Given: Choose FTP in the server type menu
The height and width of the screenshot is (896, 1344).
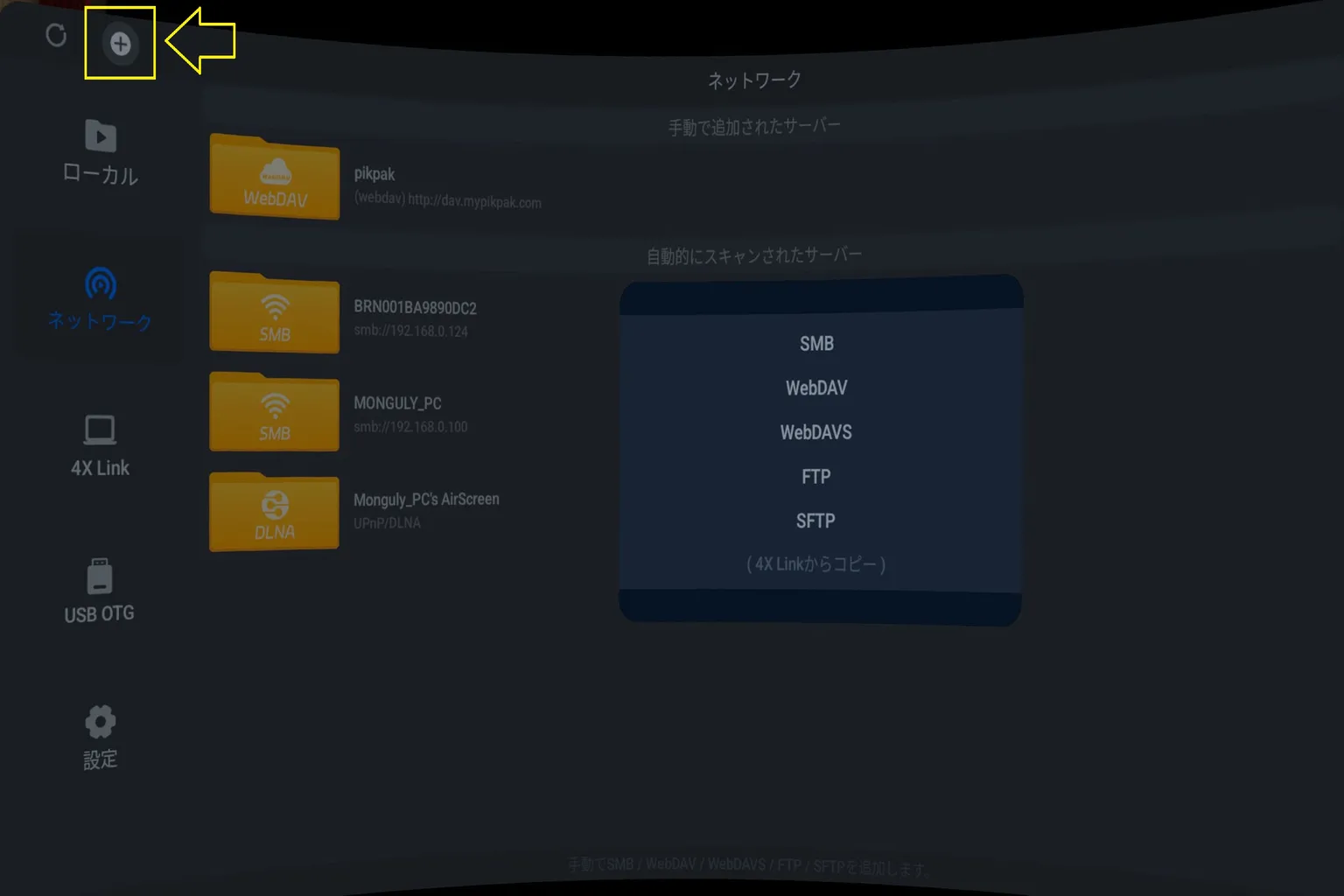Looking at the screenshot, I should [x=816, y=477].
